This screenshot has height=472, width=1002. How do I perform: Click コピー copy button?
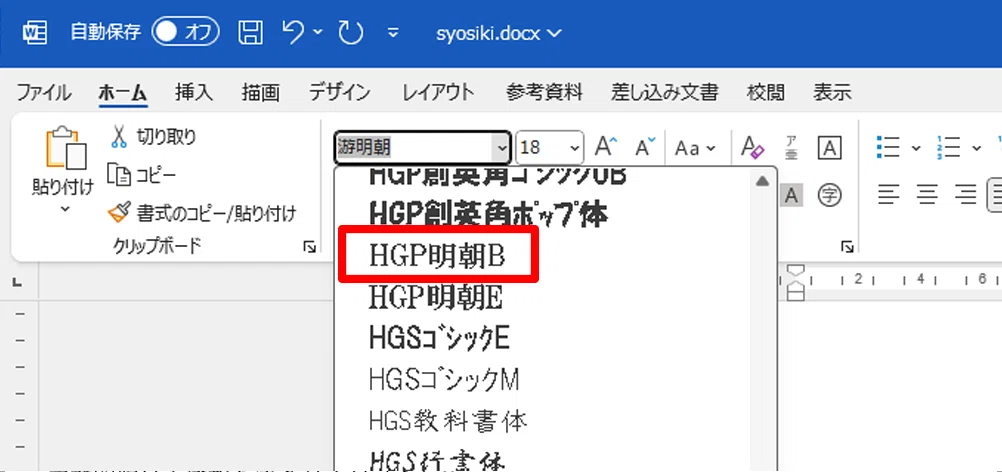click(x=141, y=174)
